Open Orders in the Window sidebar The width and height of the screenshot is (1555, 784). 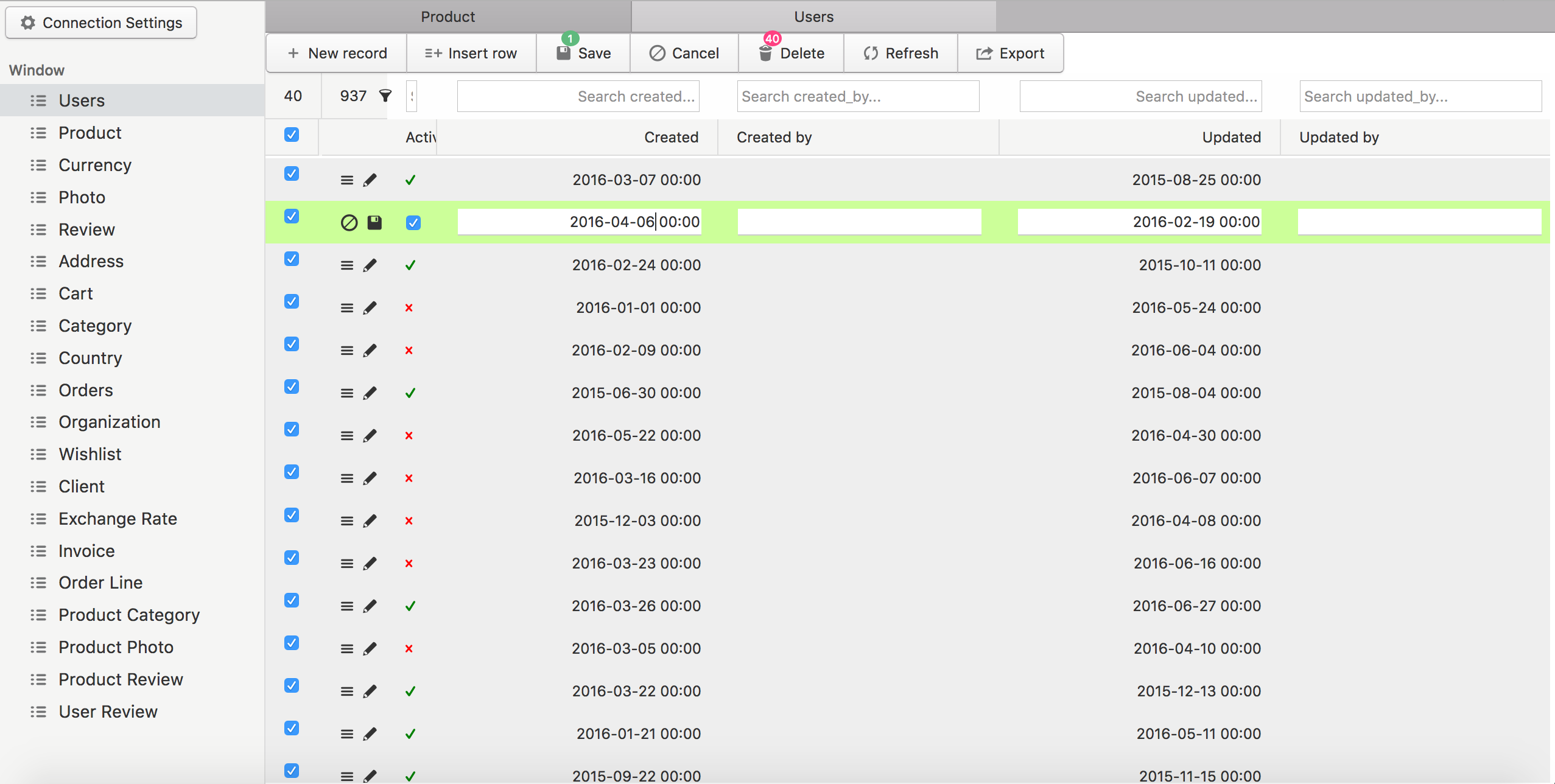pos(86,390)
